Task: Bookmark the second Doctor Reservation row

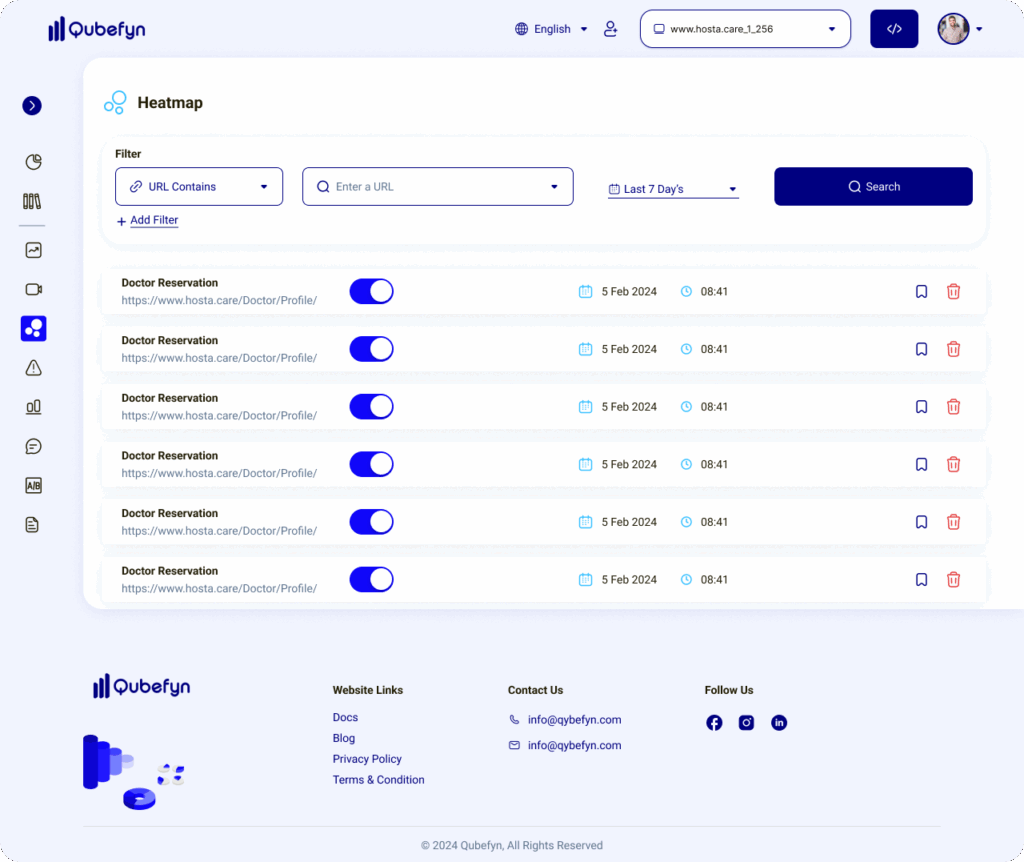Action: click(x=921, y=349)
